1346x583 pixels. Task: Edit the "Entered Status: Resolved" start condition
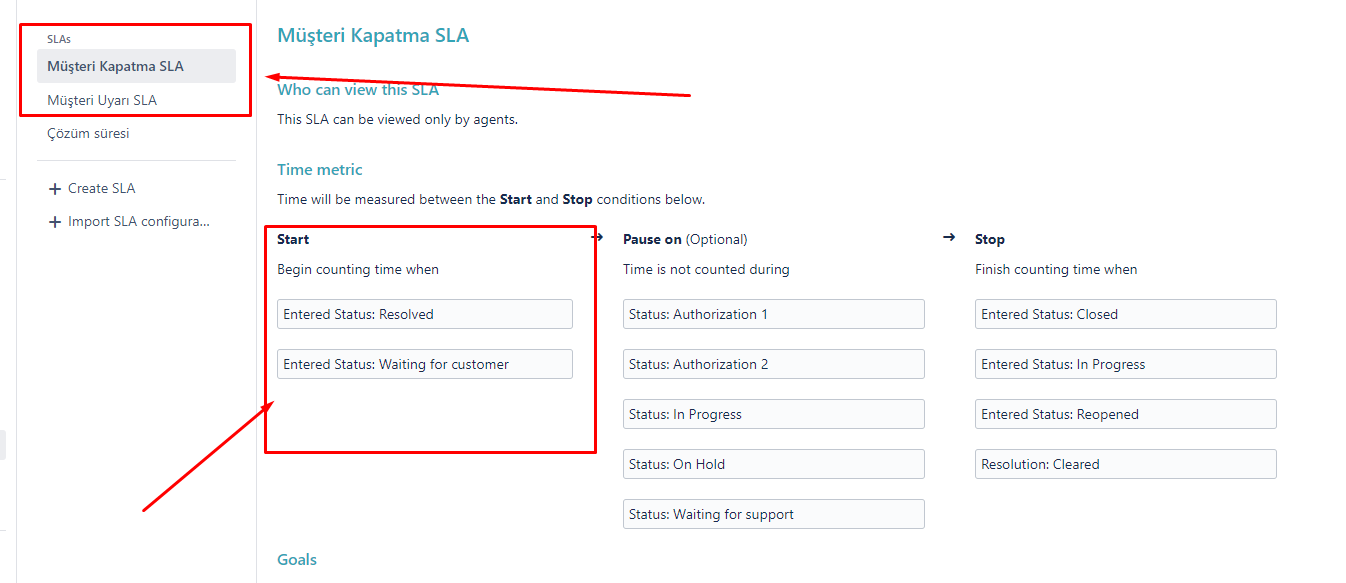point(424,313)
